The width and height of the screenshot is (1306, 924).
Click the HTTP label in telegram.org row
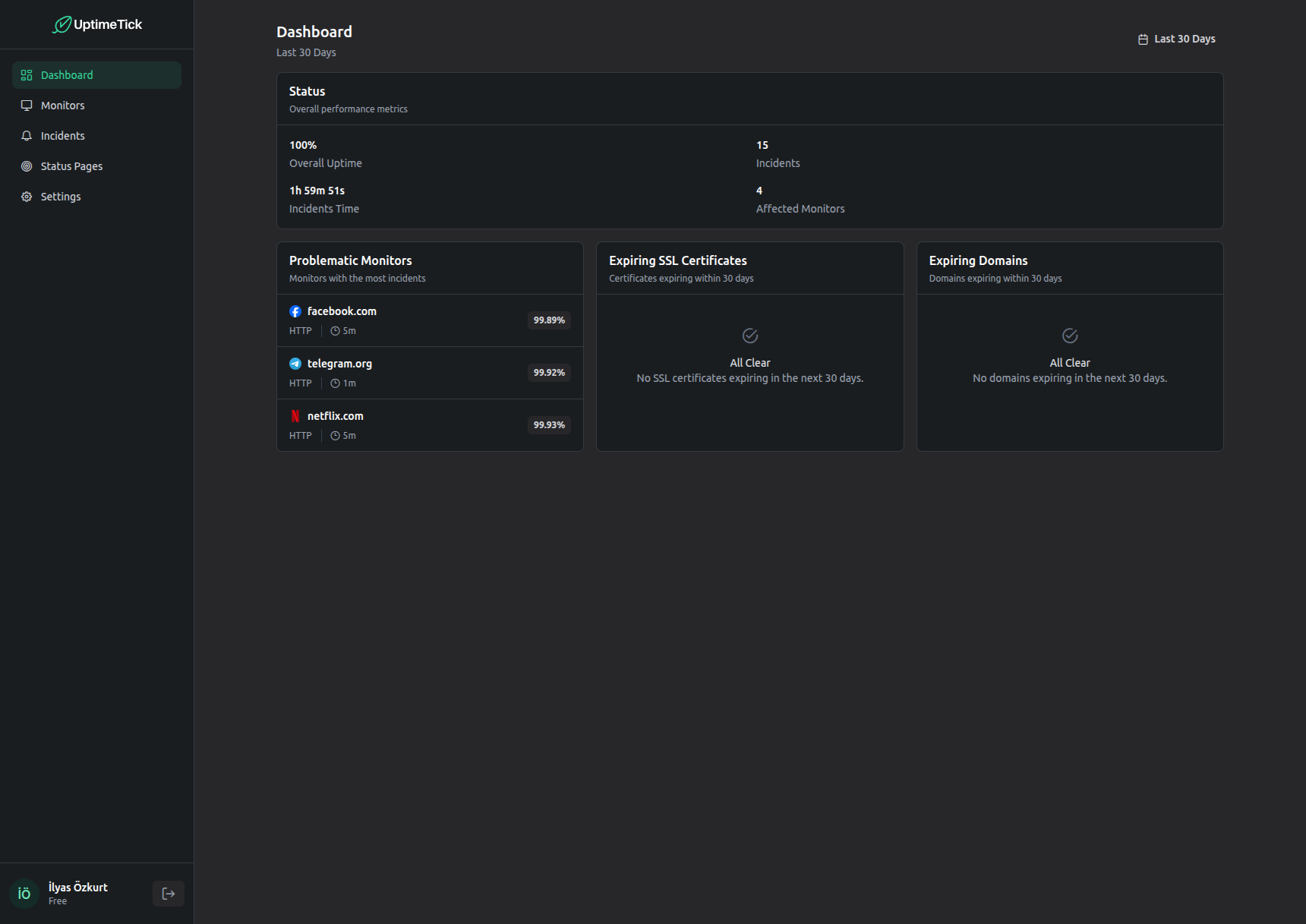click(x=301, y=383)
